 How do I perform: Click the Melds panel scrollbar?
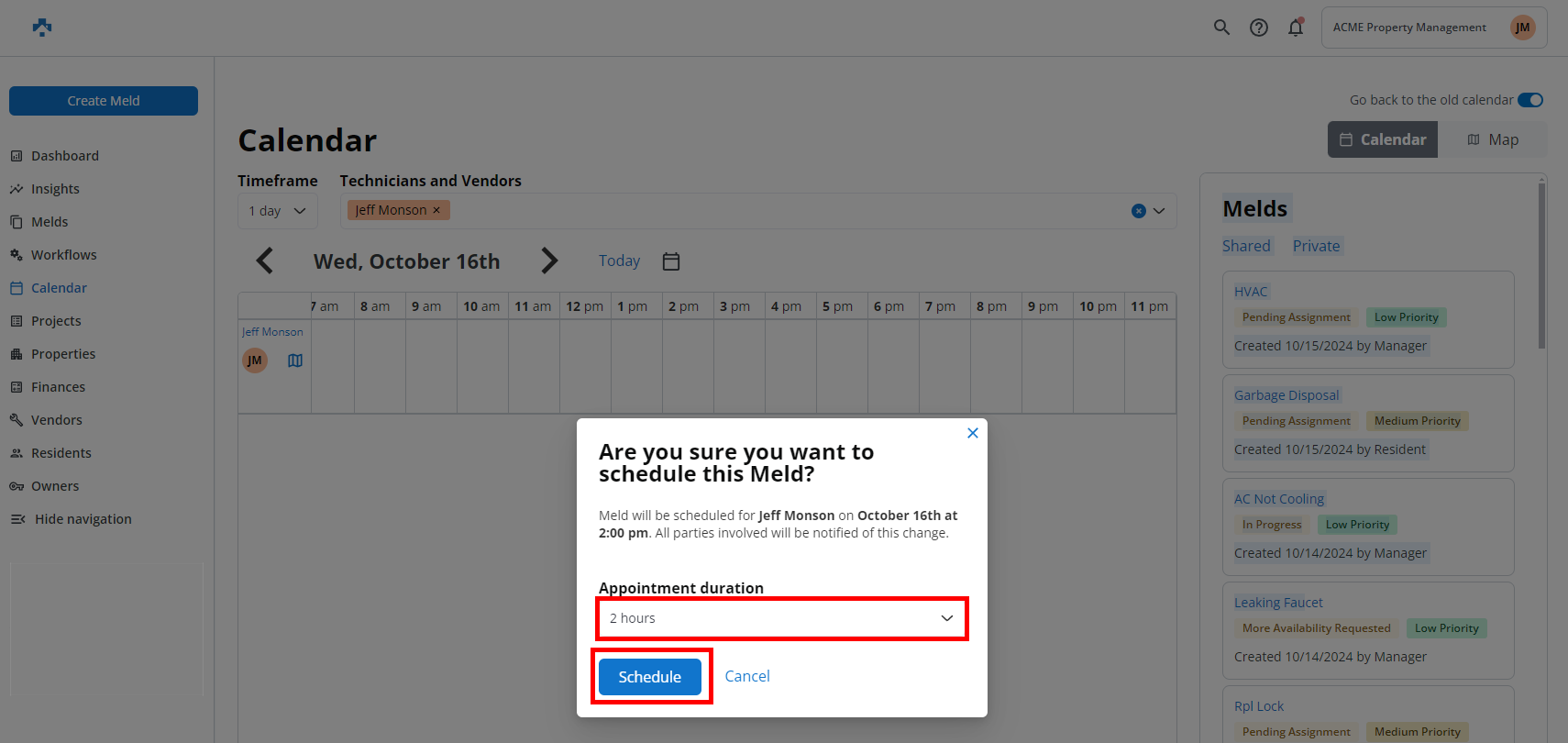(1541, 266)
